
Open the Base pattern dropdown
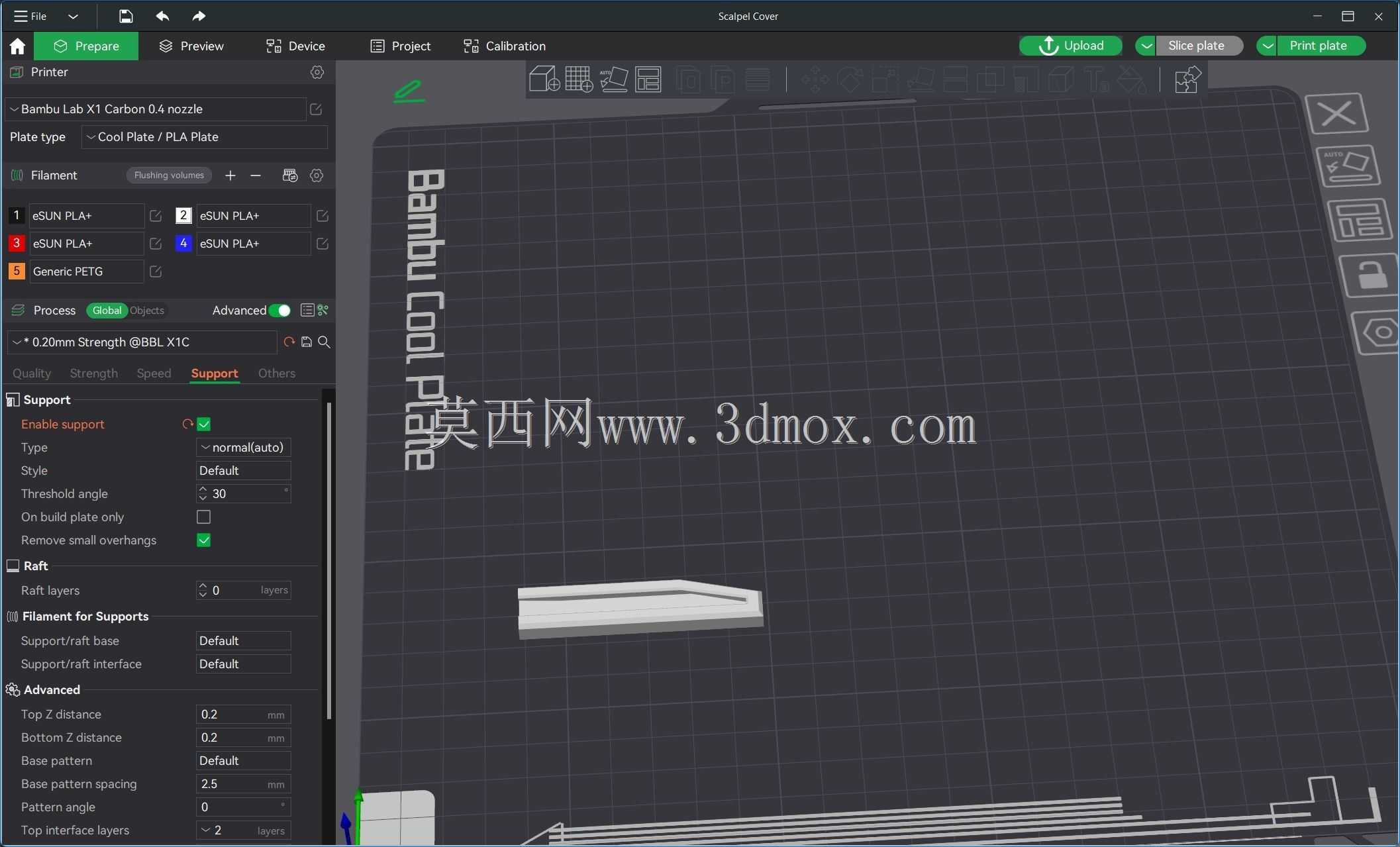point(243,761)
